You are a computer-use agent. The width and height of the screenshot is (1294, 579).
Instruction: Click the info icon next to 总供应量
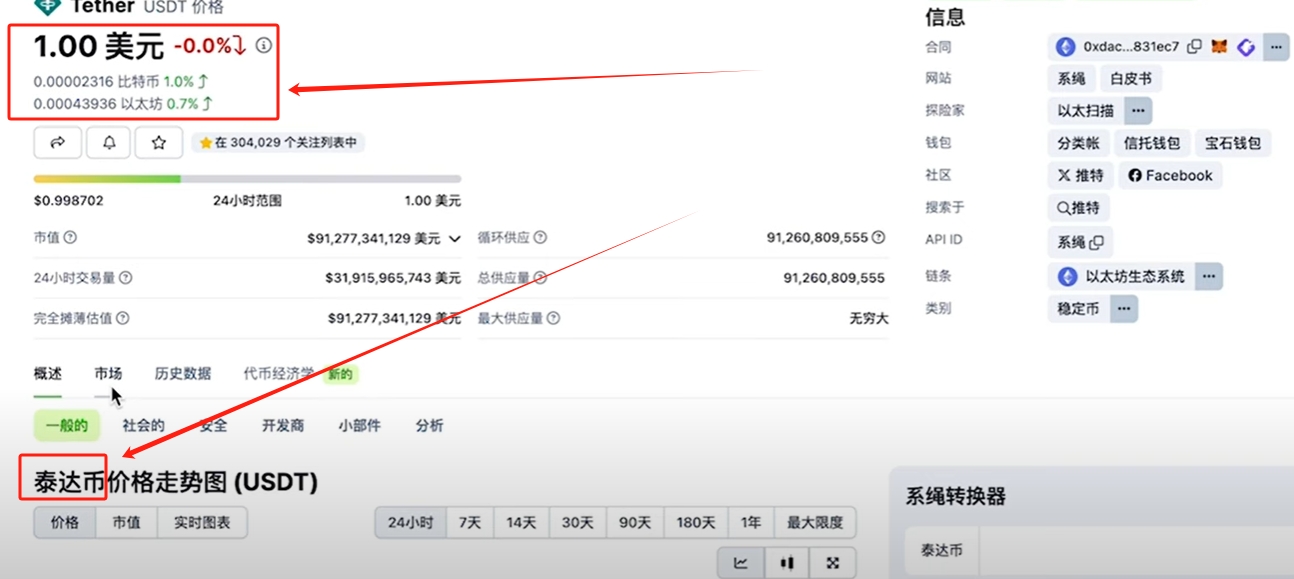pos(540,278)
